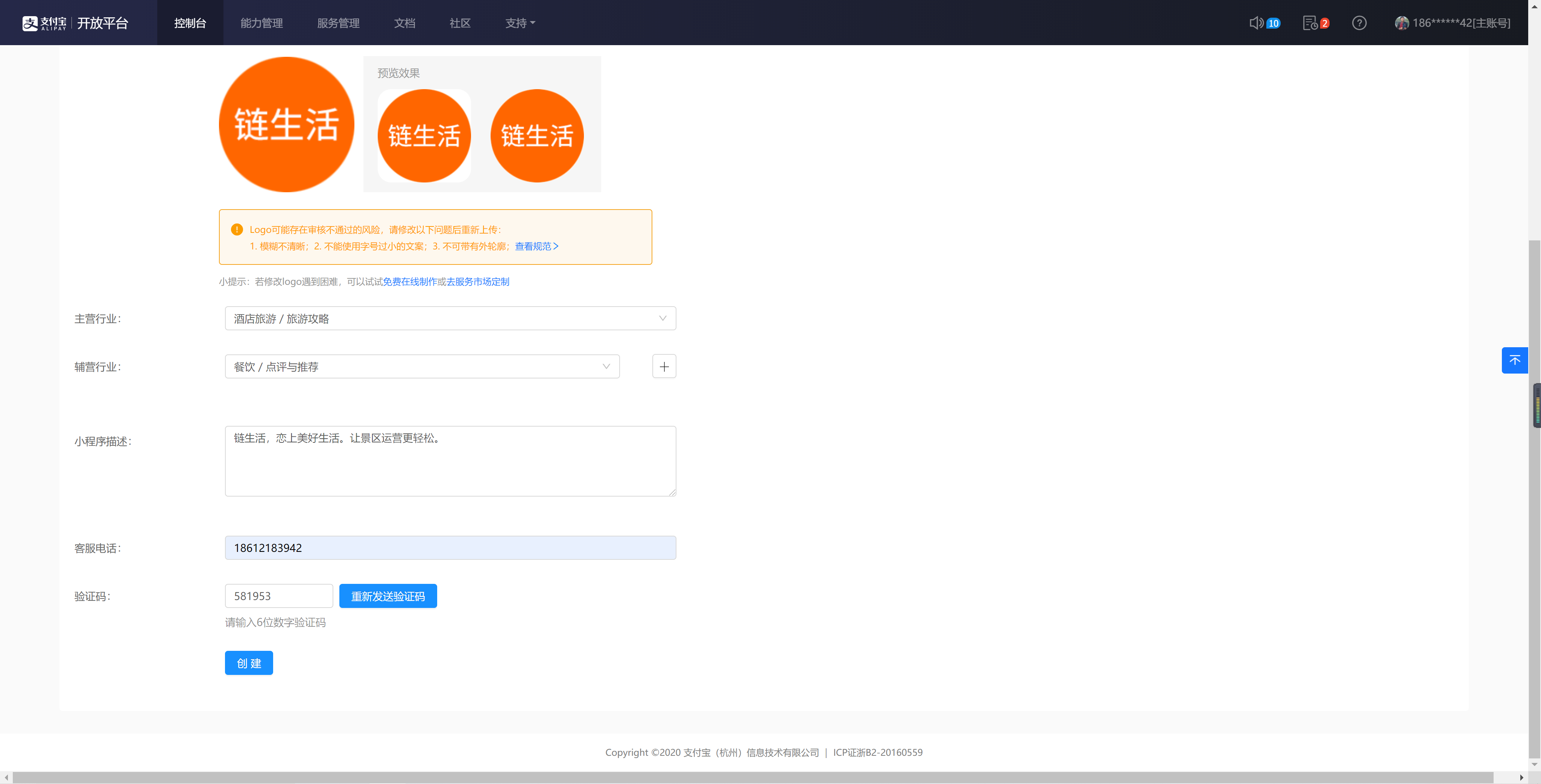Click the 免费在线制作 link

click(x=410, y=282)
